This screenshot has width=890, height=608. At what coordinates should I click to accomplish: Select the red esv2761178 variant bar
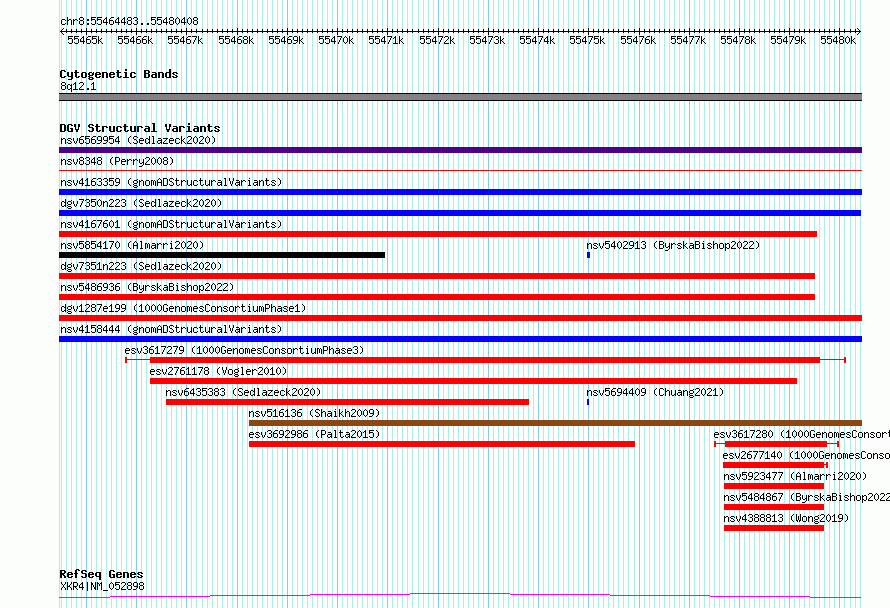coord(473,381)
